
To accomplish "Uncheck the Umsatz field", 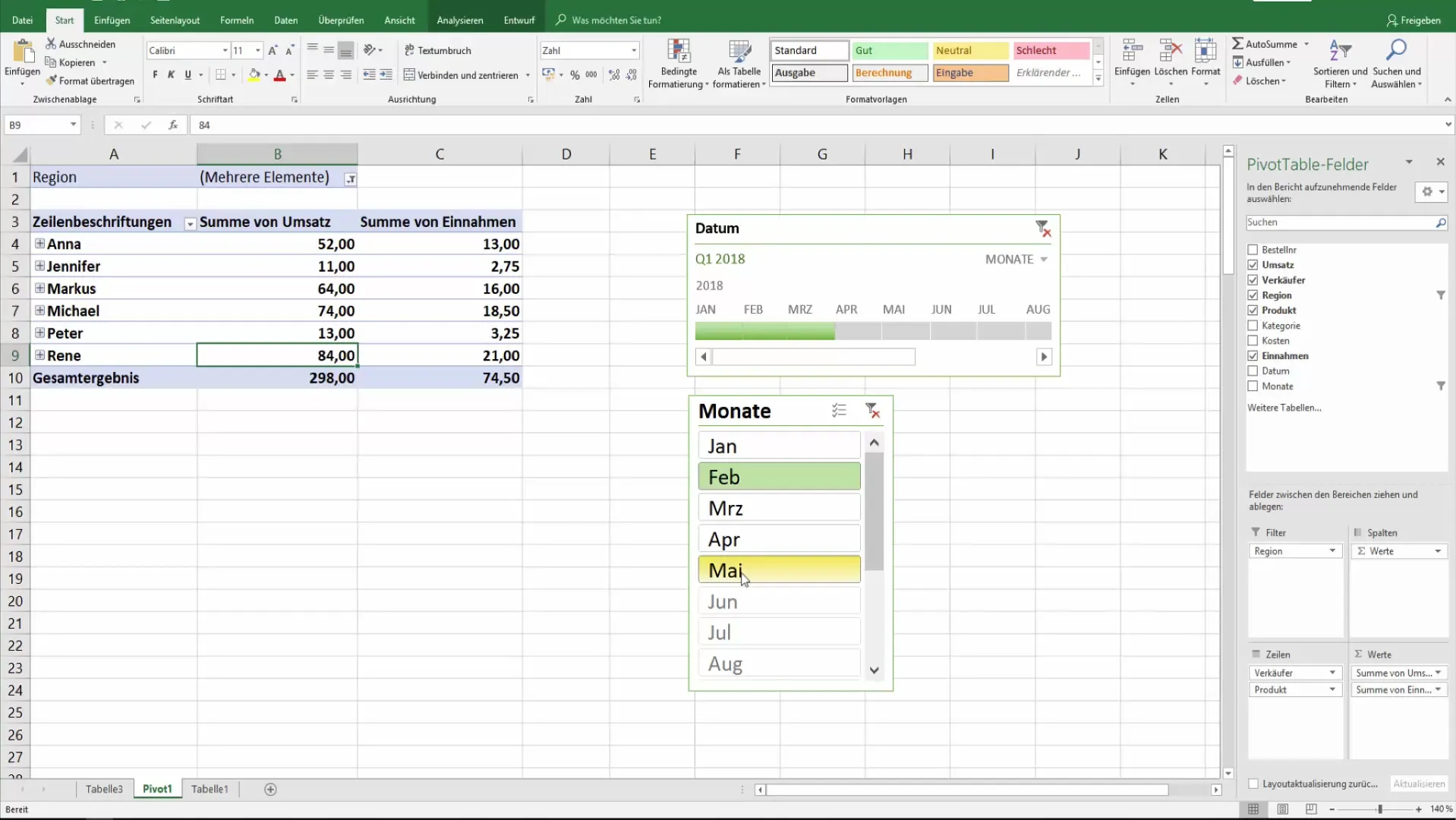I will tap(1253, 265).
